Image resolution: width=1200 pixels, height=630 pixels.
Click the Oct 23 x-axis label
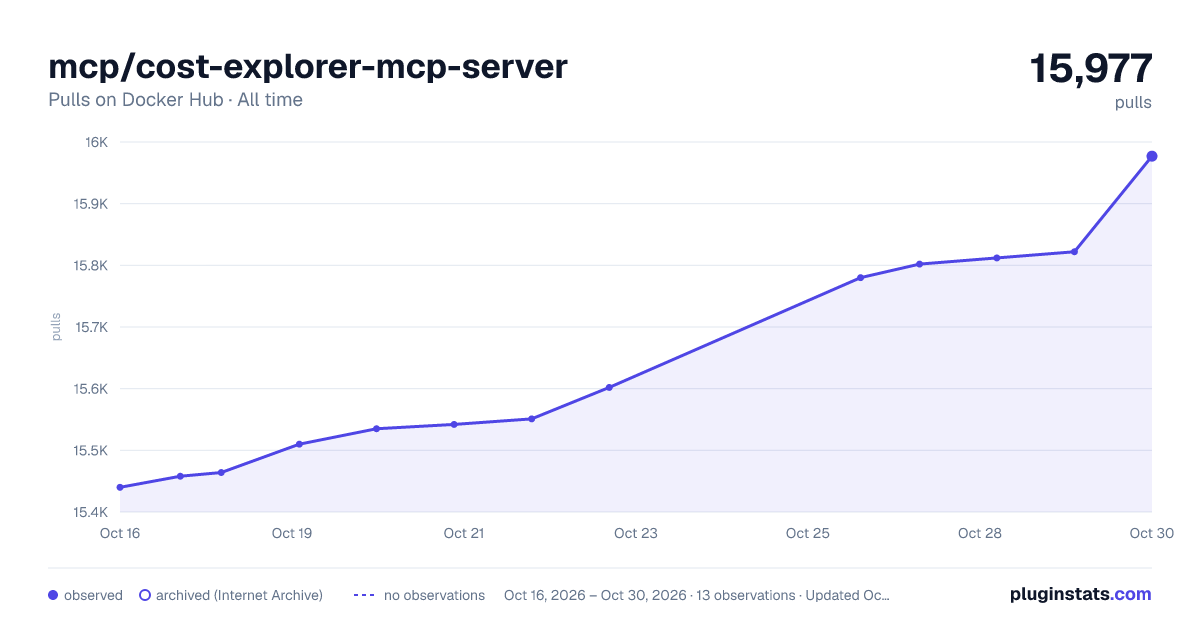[x=636, y=533]
